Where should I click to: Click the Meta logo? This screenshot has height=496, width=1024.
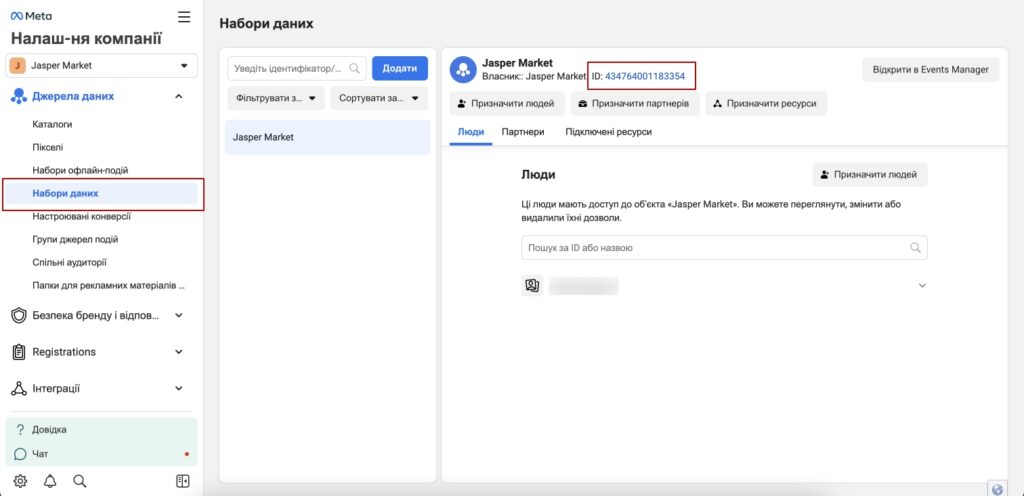pyautogui.click(x=31, y=16)
